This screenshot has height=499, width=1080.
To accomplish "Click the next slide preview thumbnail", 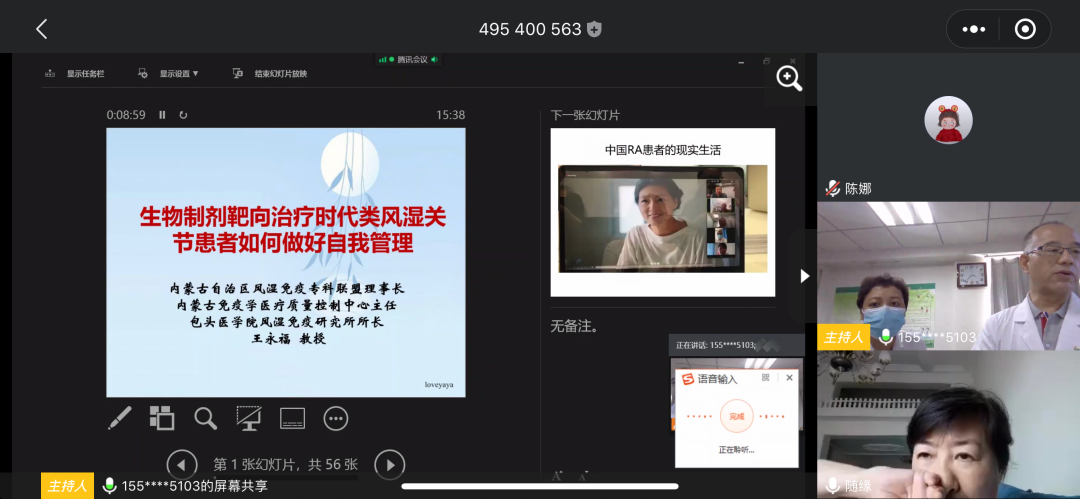I will [x=662, y=212].
